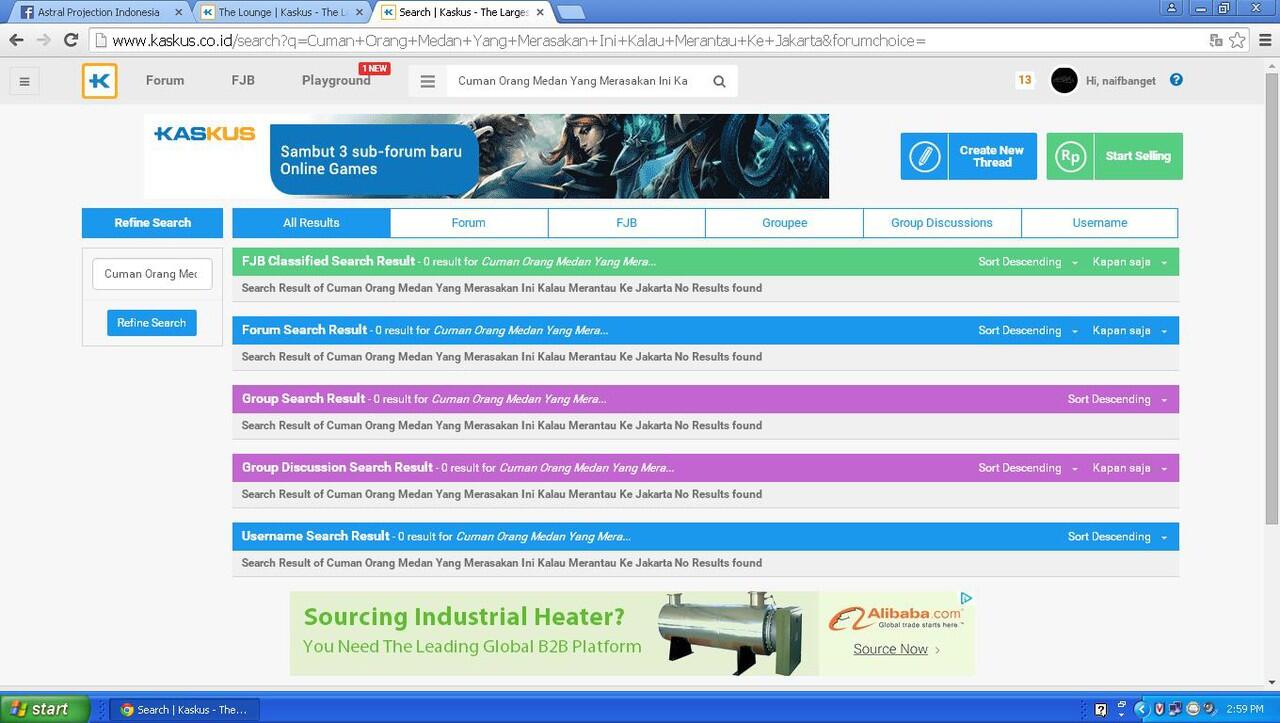Click the Hi, naifbanget username link
Viewport: 1280px width, 723px height.
(x=1121, y=81)
